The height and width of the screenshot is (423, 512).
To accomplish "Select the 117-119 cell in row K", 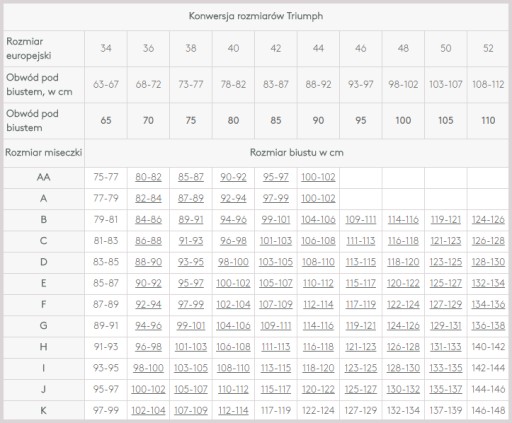I will 276,411.
